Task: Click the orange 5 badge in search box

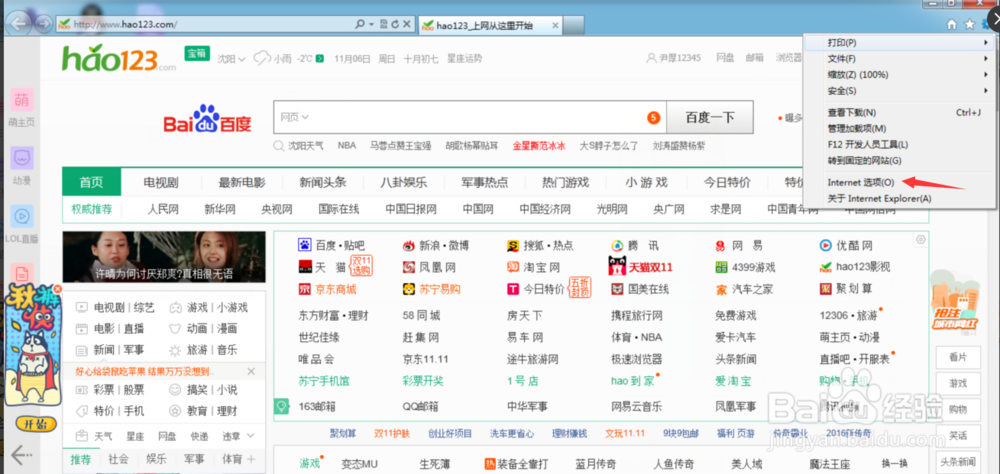Action: pos(653,117)
